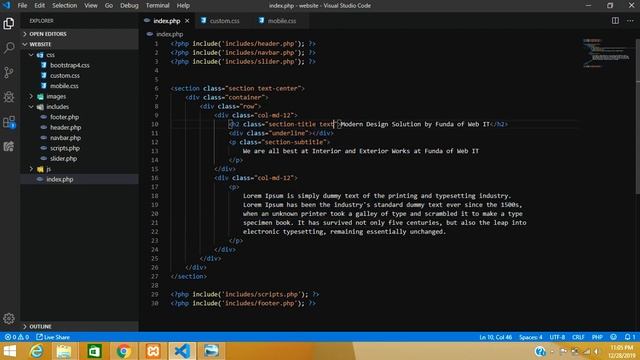Viewport: 640px width, 360px height.
Task: Click the split editor icon
Action: 615,20
